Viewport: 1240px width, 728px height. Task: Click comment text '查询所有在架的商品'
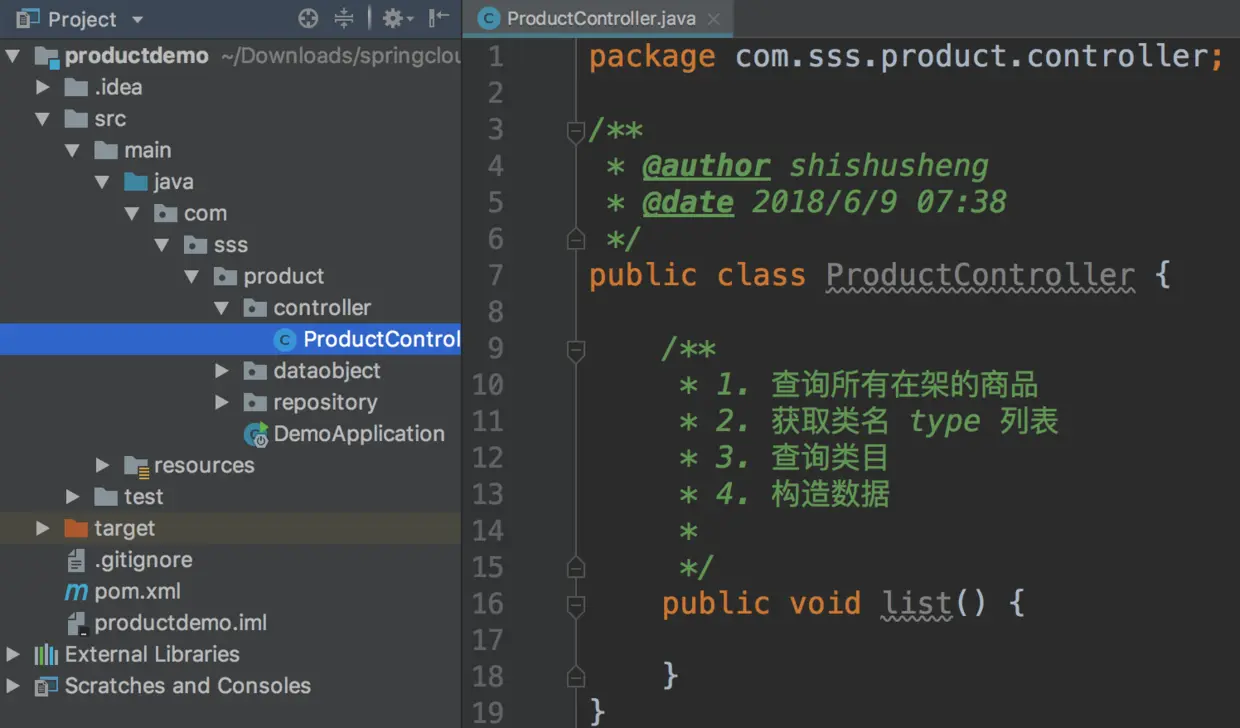click(x=905, y=385)
